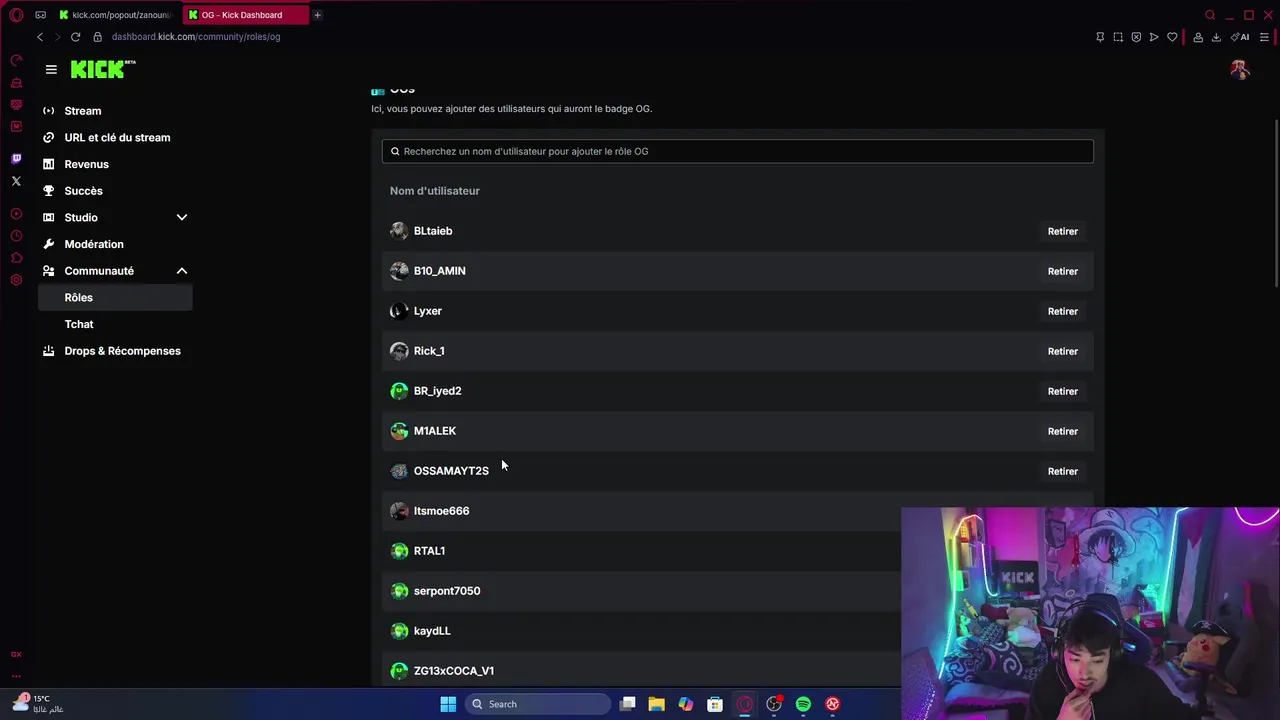Open Kick user avatar menu
Viewport: 1280px width, 720px height.
pyautogui.click(x=1240, y=69)
